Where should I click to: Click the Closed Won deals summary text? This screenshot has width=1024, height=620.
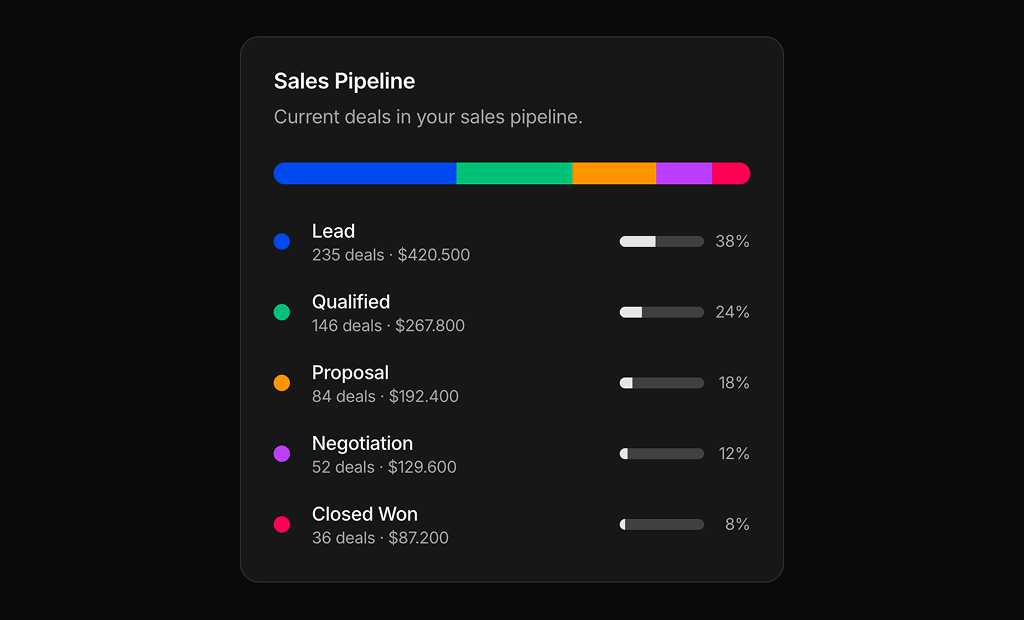(x=380, y=537)
